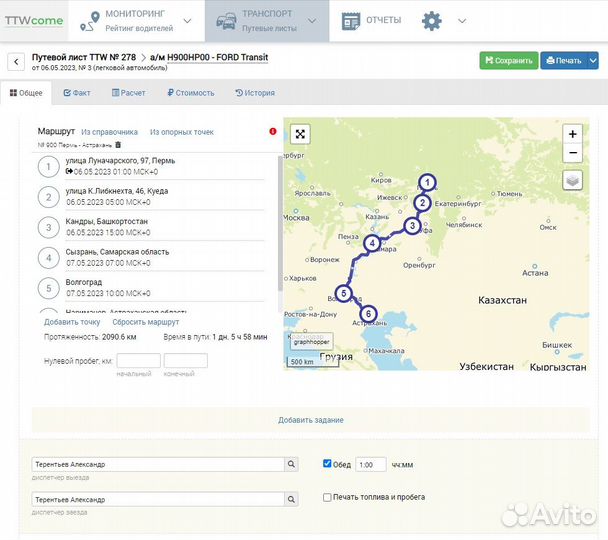Click the green Сохранить button
This screenshot has width=608, height=540.
point(509,60)
